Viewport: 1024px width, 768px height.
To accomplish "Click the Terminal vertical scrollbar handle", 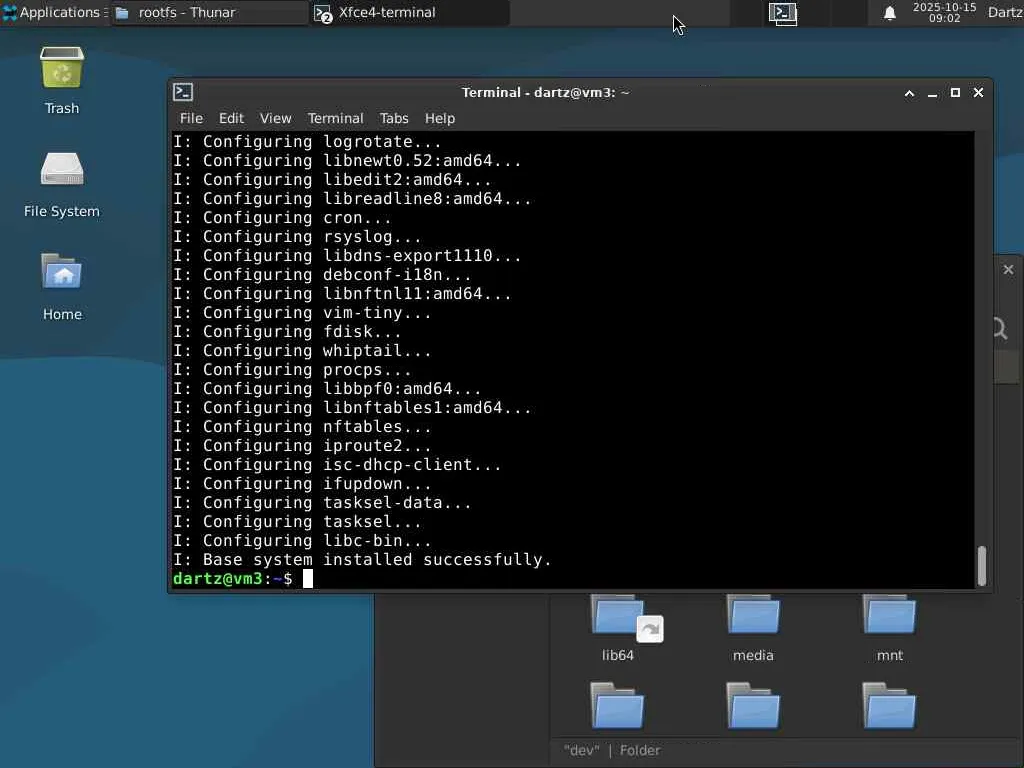I will click(981, 566).
